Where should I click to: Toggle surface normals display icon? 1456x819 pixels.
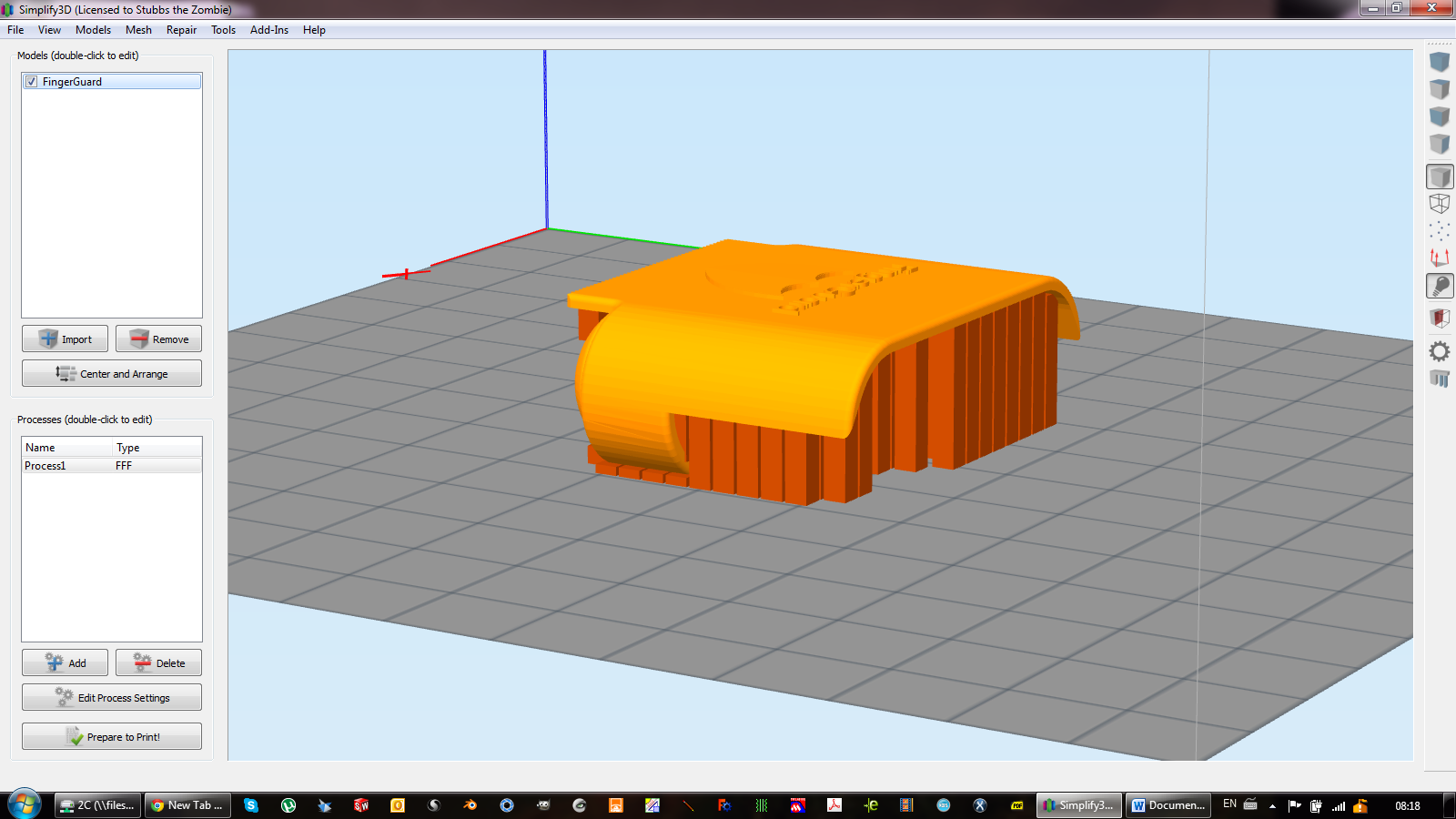[x=1440, y=258]
